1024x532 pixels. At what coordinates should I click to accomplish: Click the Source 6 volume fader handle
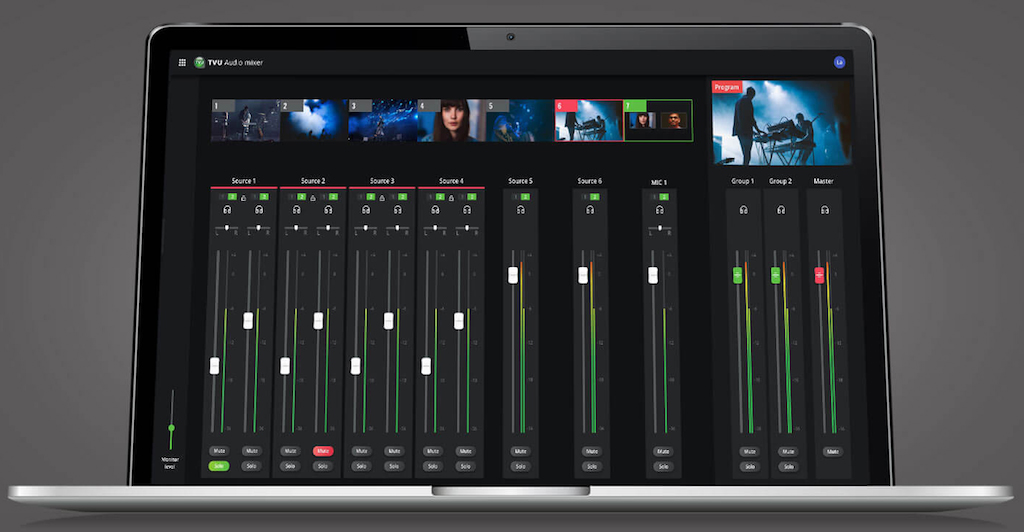click(x=583, y=275)
